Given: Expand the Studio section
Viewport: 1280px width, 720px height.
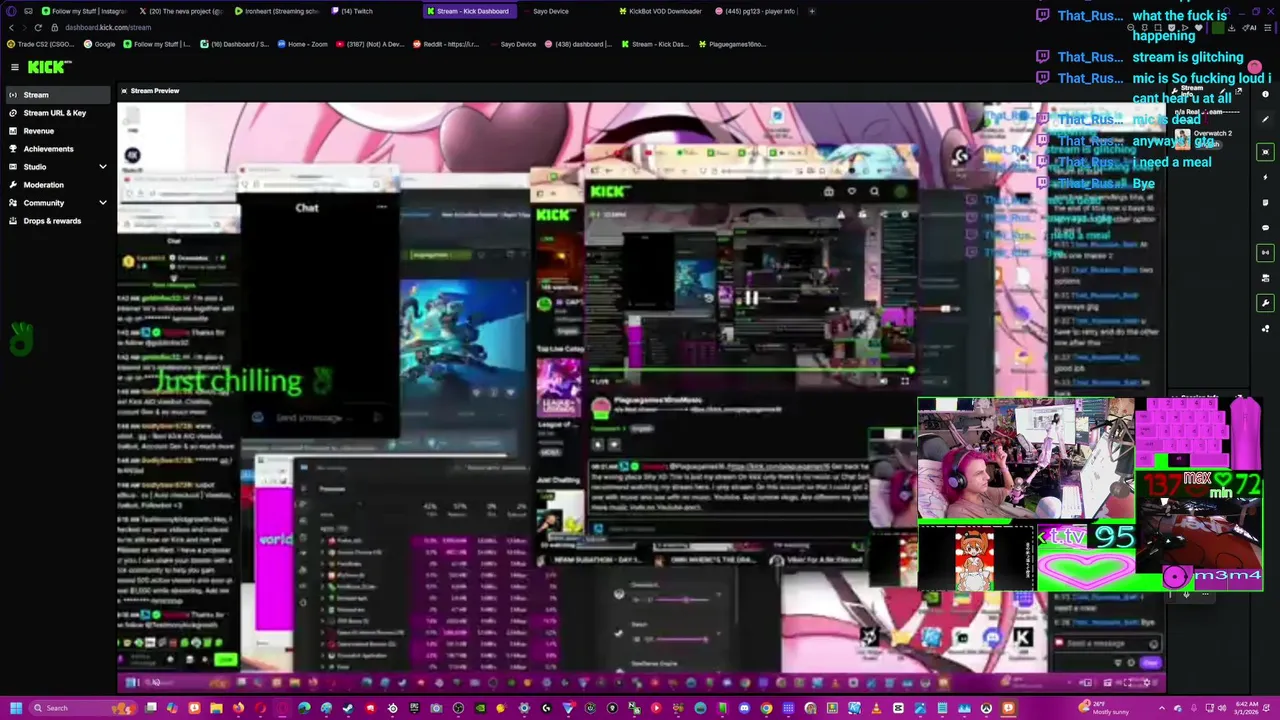Looking at the screenshot, I should coord(56,167).
